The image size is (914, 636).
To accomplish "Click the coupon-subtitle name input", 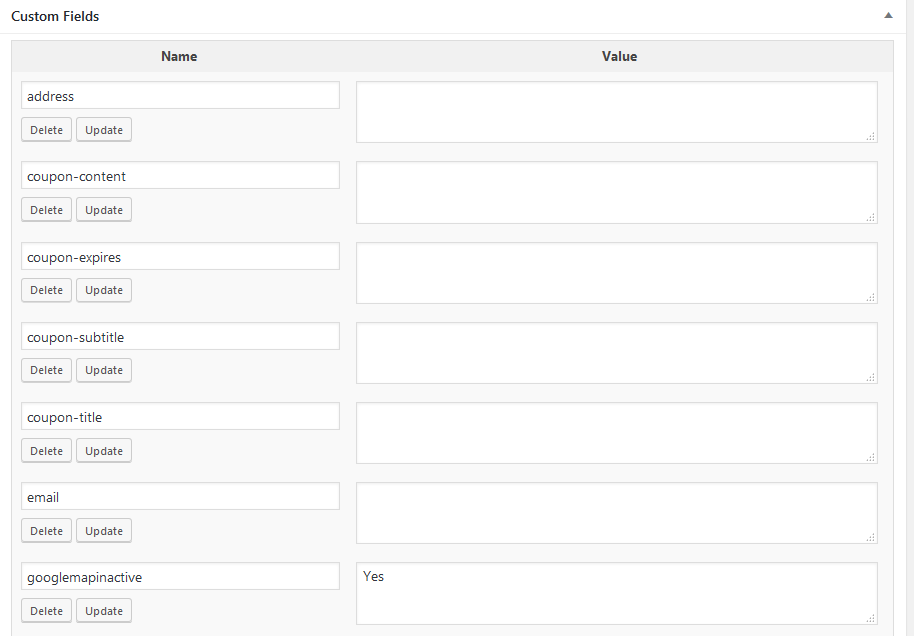I will pos(180,337).
